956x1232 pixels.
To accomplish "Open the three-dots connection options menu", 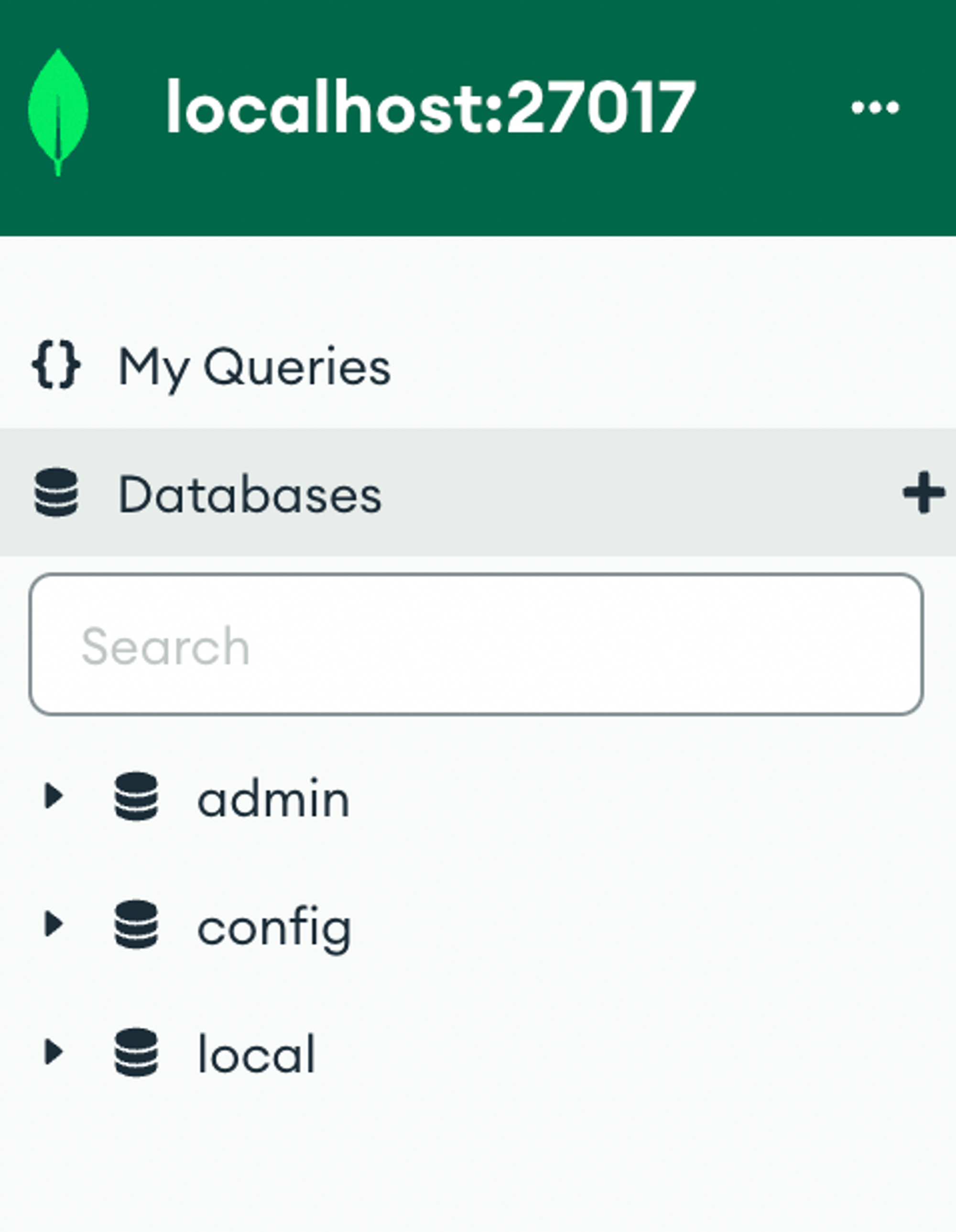I will [x=875, y=107].
